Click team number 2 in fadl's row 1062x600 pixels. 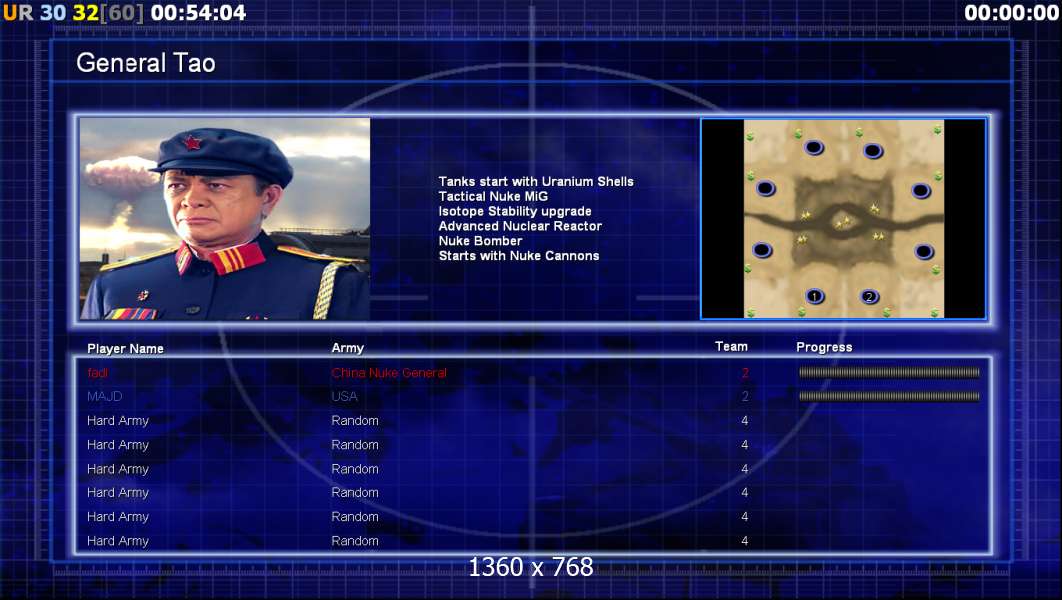[745, 372]
